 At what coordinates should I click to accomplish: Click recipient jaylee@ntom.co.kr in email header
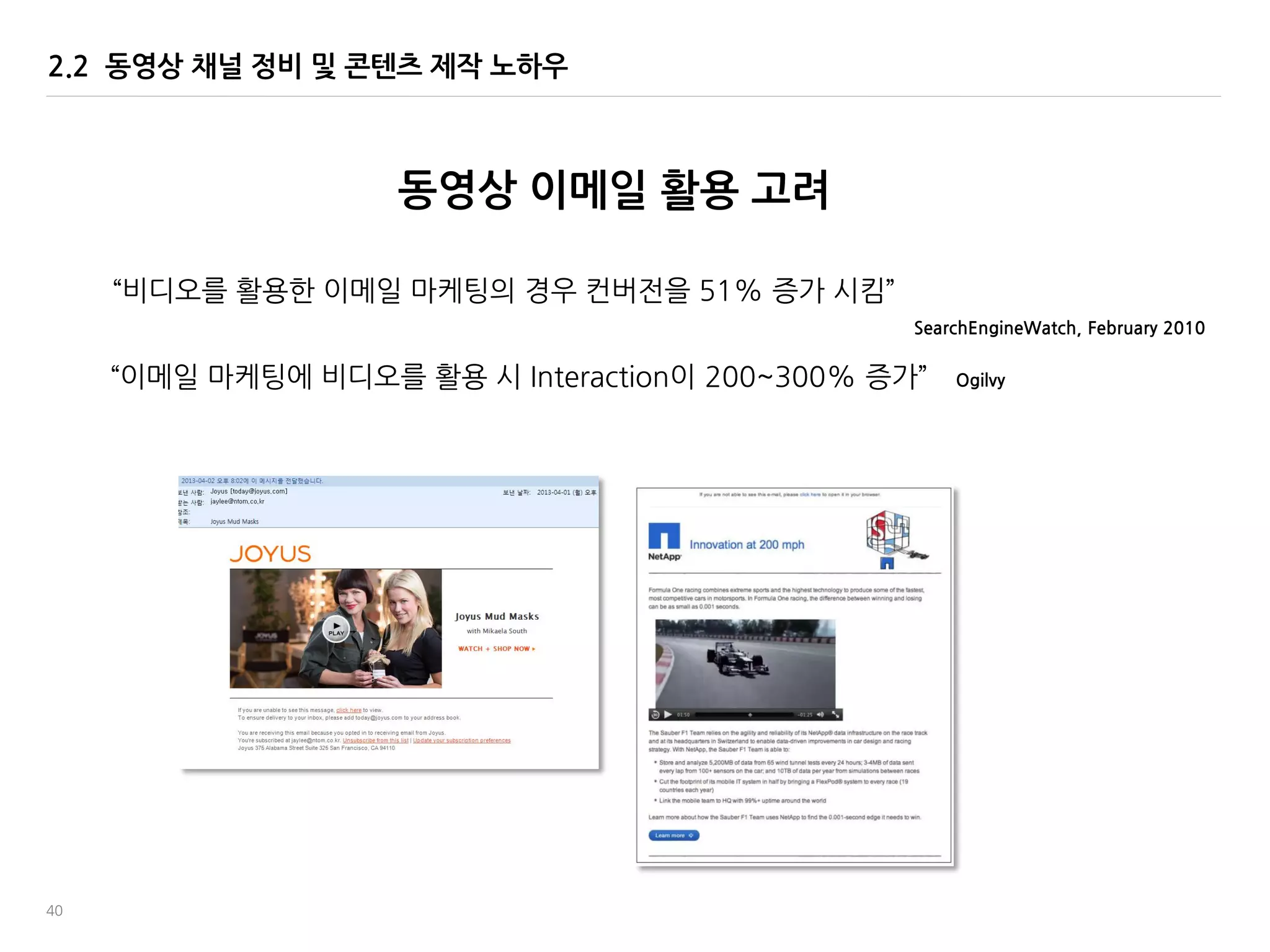(238, 501)
